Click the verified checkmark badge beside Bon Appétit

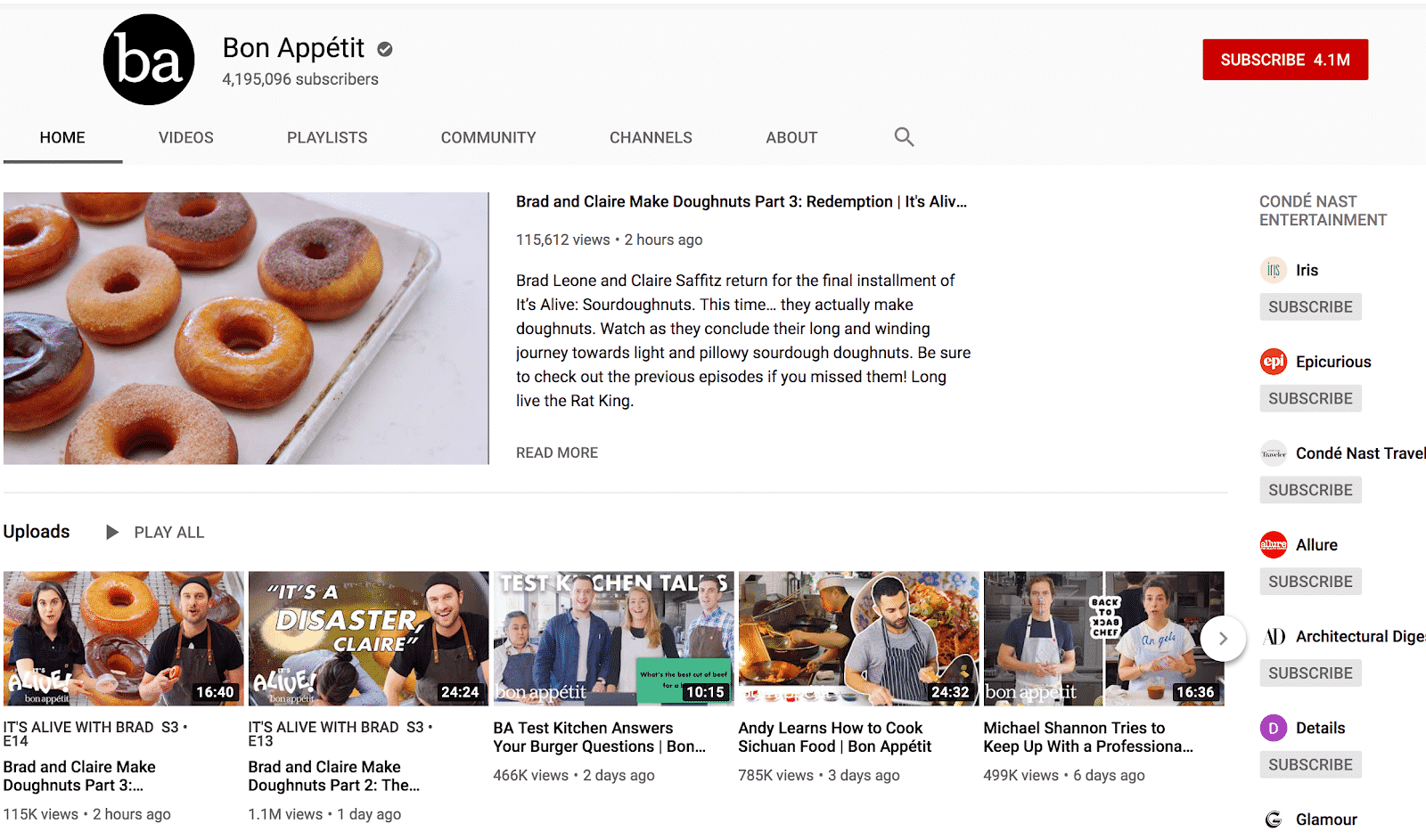385,49
